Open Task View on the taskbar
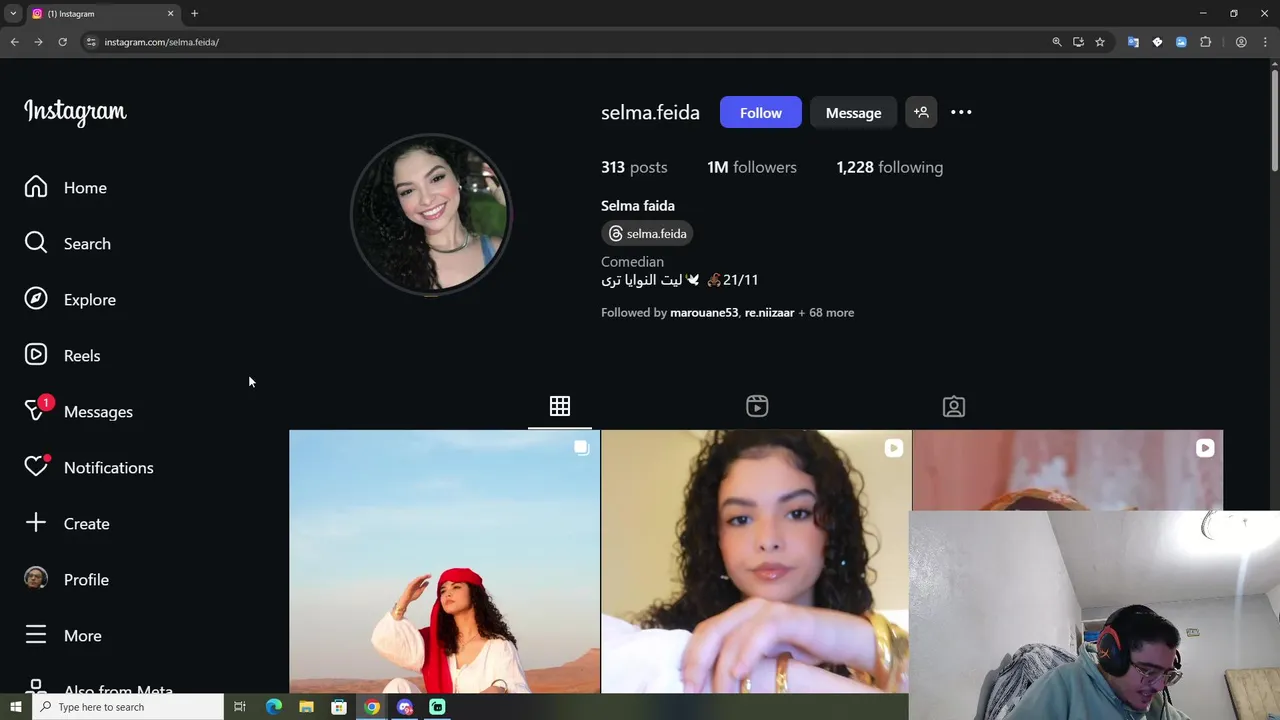1280x720 pixels. 240,707
